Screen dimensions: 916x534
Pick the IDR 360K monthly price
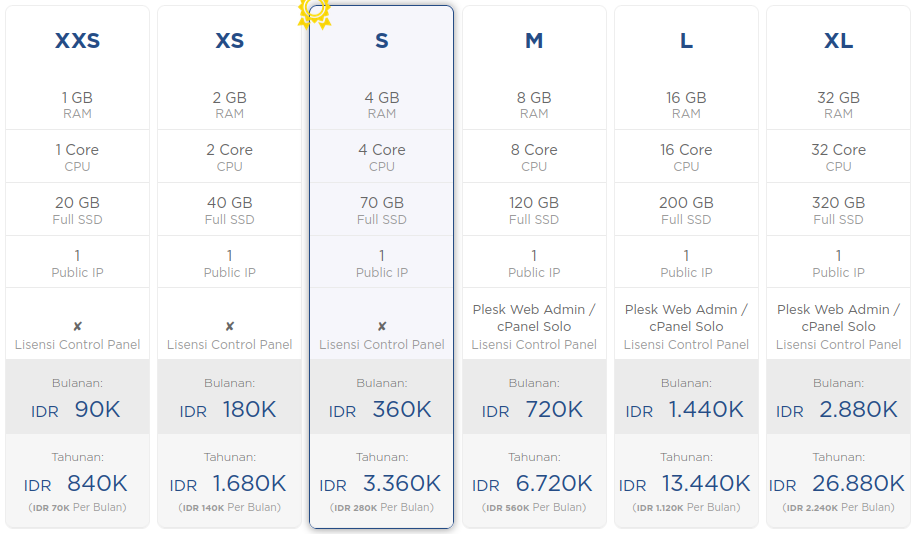tap(381, 410)
